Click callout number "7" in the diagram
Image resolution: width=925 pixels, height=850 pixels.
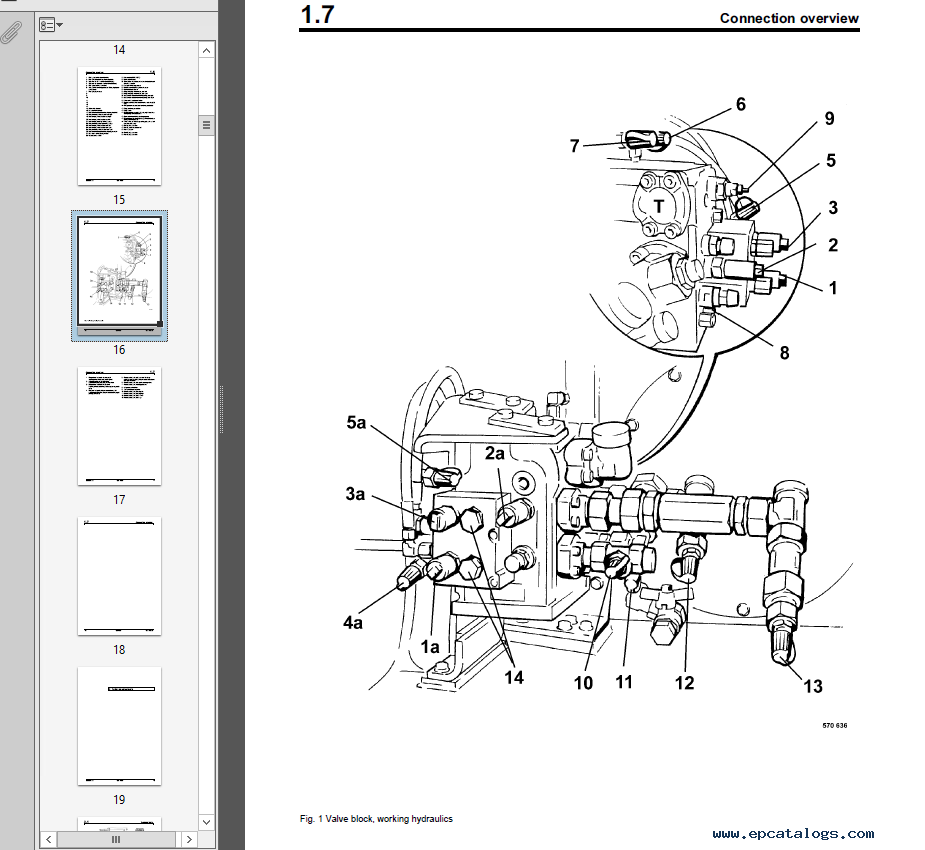pos(575,146)
